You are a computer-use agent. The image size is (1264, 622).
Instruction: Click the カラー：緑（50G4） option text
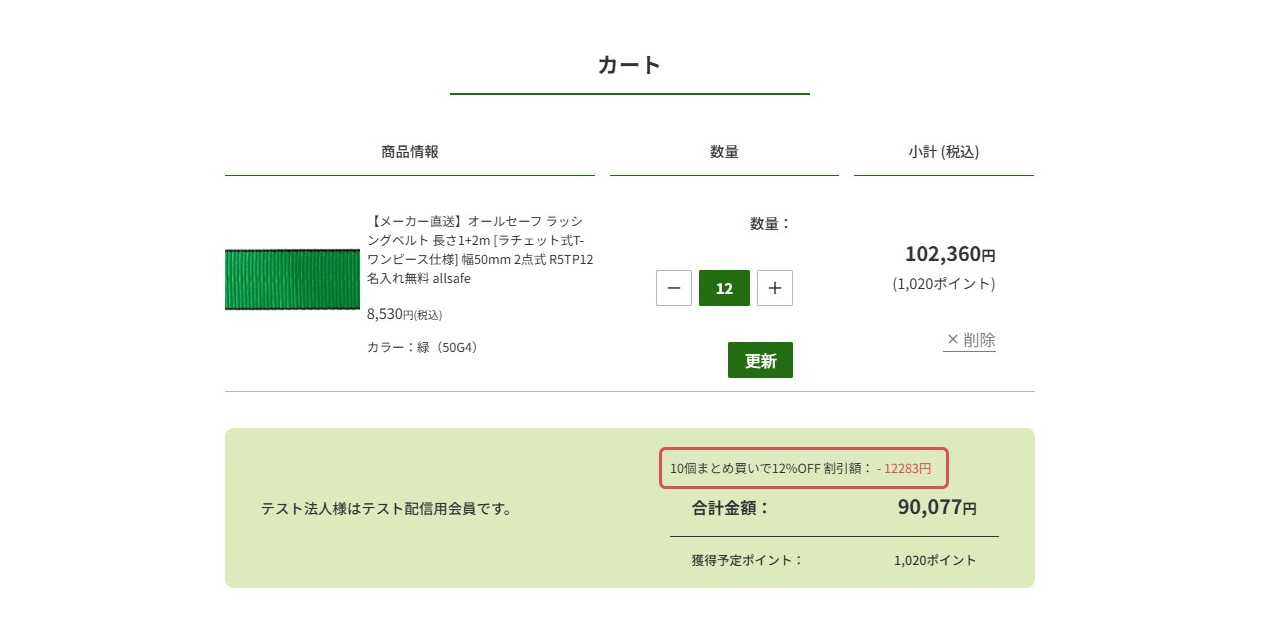click(x=422, y=347)
